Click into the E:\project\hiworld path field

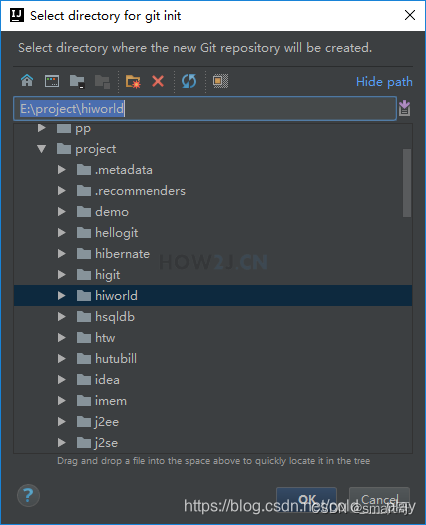[205, 108]
